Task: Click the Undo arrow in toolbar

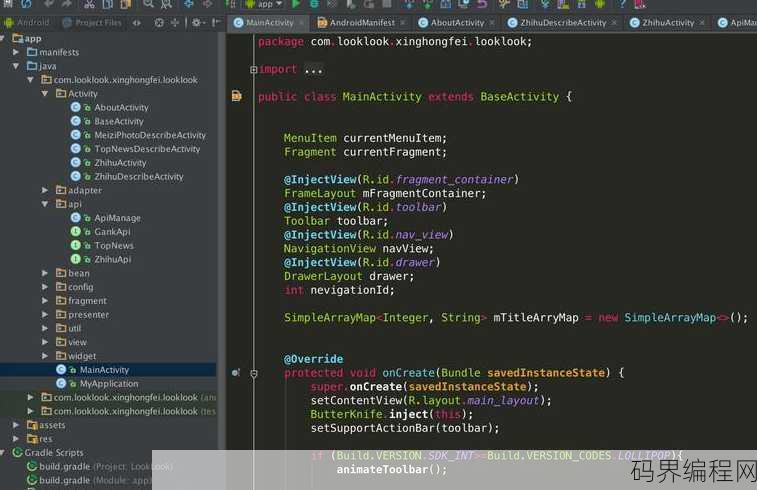Action: [x=48, y=4]
